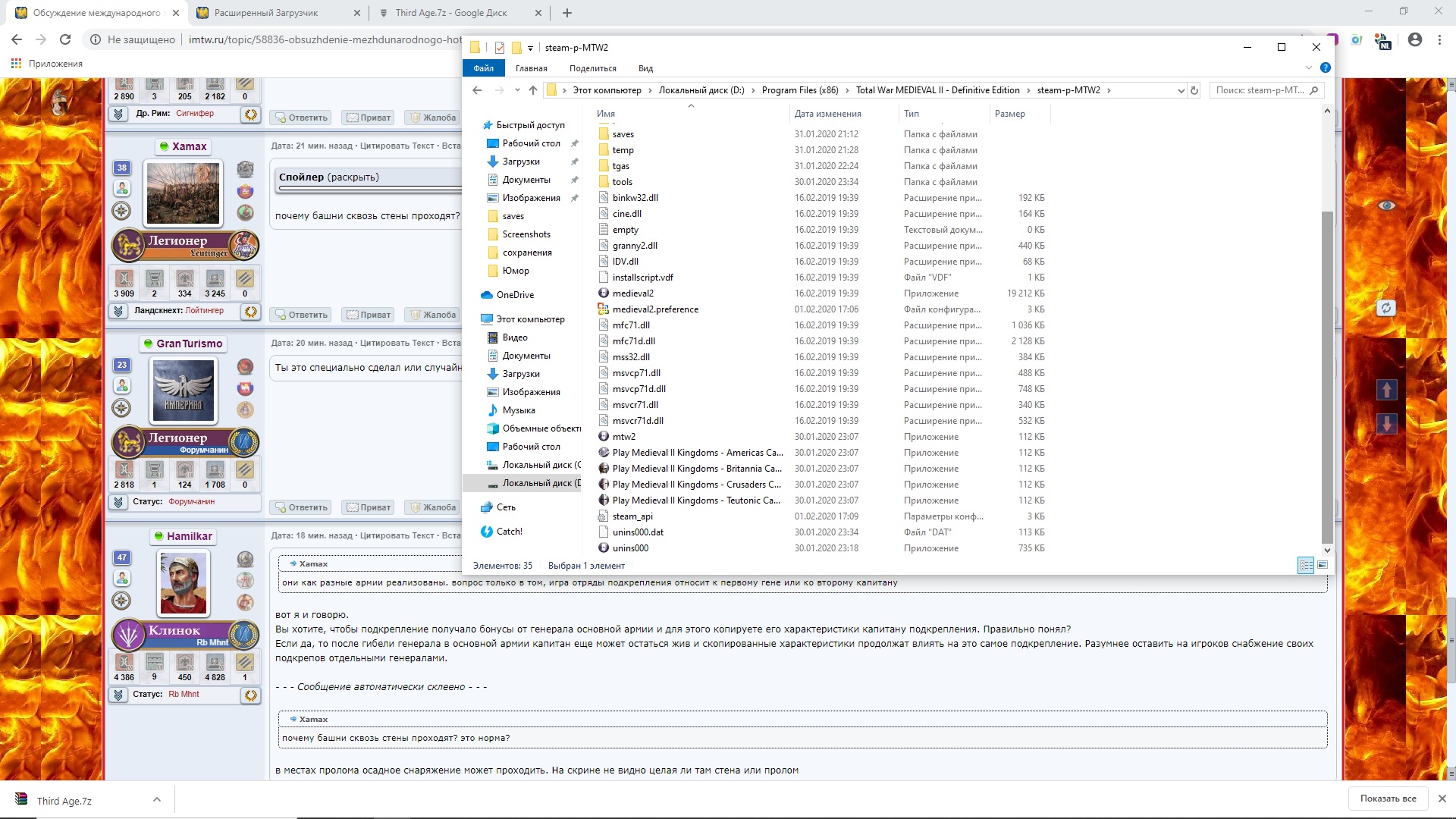Go back in Chrome browser
1456x819 pixels.
[17, 39]
